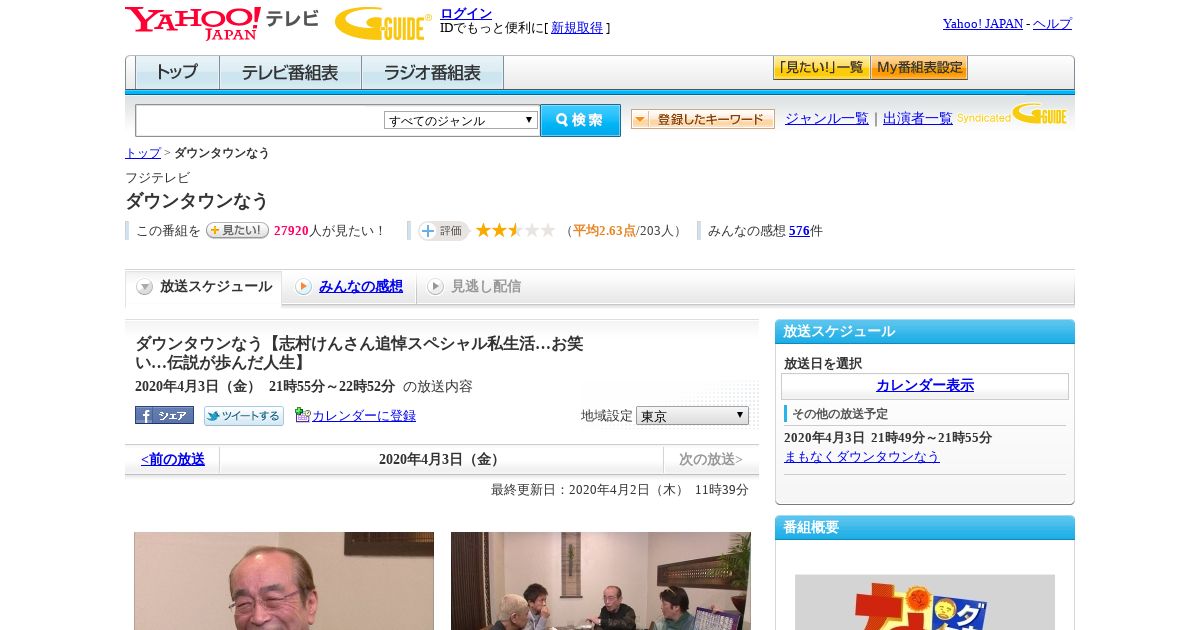Image resolution: width=1200 pixels, height=630 pixels.
Task: Click the 27920 viewers count text
Action: click(291, 231)
